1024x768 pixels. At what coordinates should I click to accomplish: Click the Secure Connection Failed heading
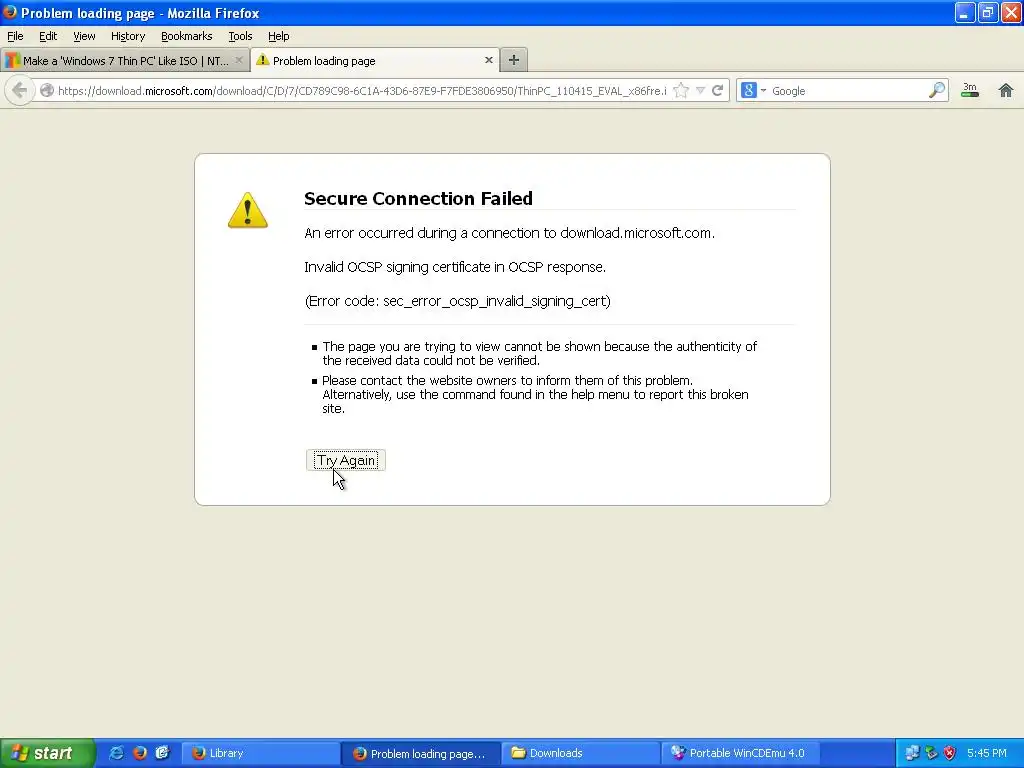click(419, 199)
